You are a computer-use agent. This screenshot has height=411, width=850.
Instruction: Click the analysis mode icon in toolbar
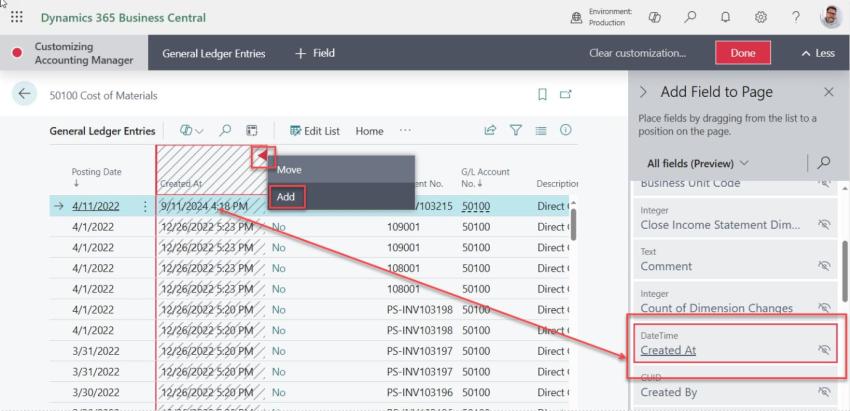tap(252, 130)
